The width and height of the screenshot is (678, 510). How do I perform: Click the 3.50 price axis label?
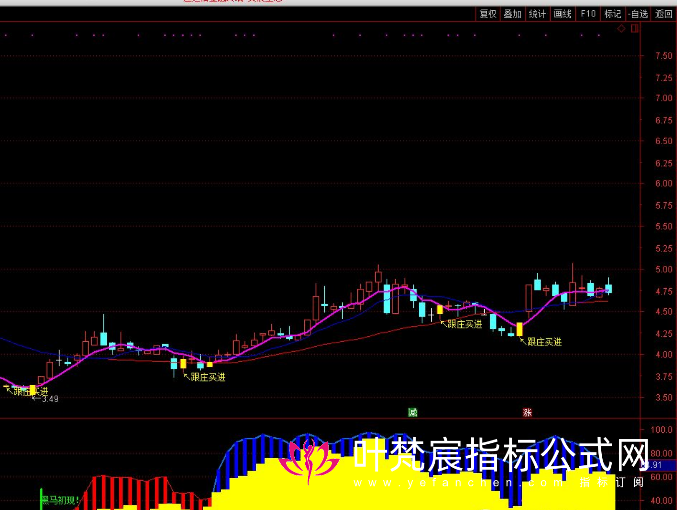point(664,398)
